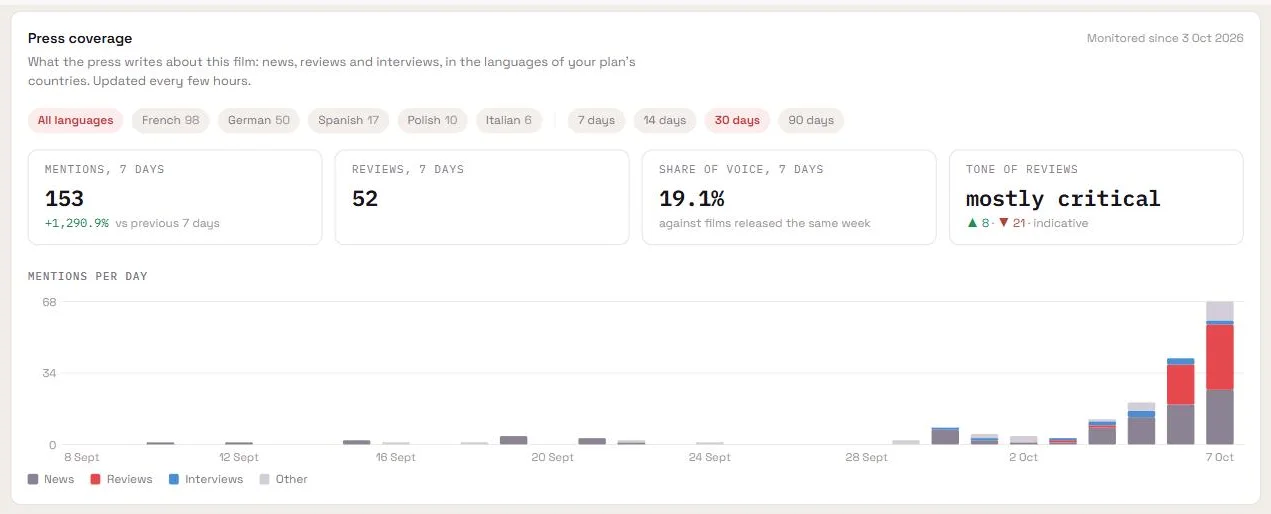Filter coverage by French 98

[171, 120]
